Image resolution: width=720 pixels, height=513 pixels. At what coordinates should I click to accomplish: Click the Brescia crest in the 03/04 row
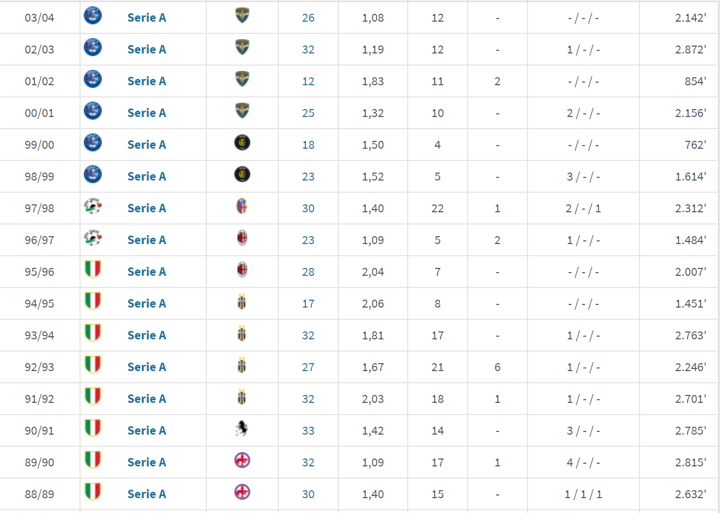click(242, 16)
